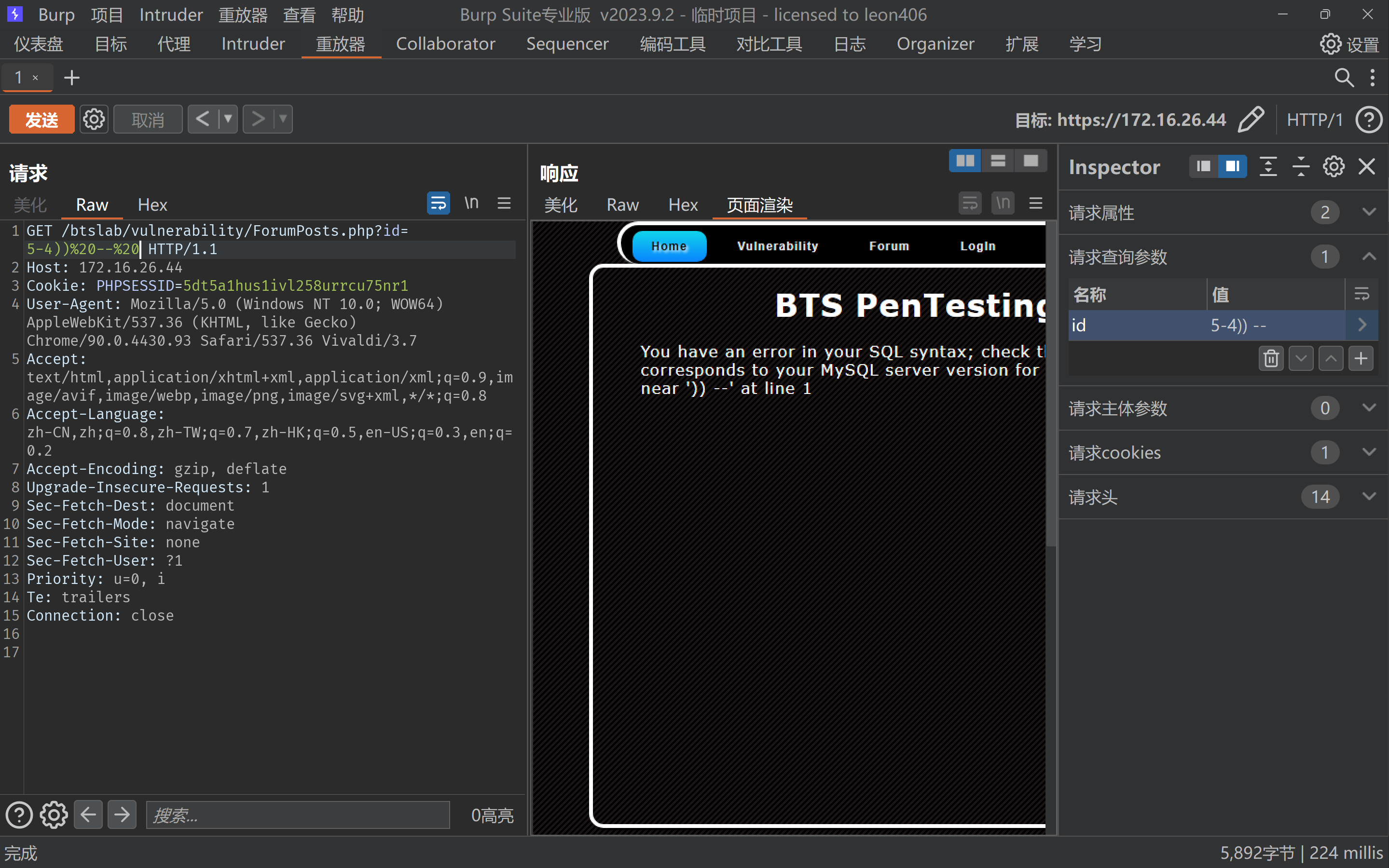This screenshot has width=1389, height=868.
Task: Open send settings gear next to 发送
Action: tap(94, 120)
